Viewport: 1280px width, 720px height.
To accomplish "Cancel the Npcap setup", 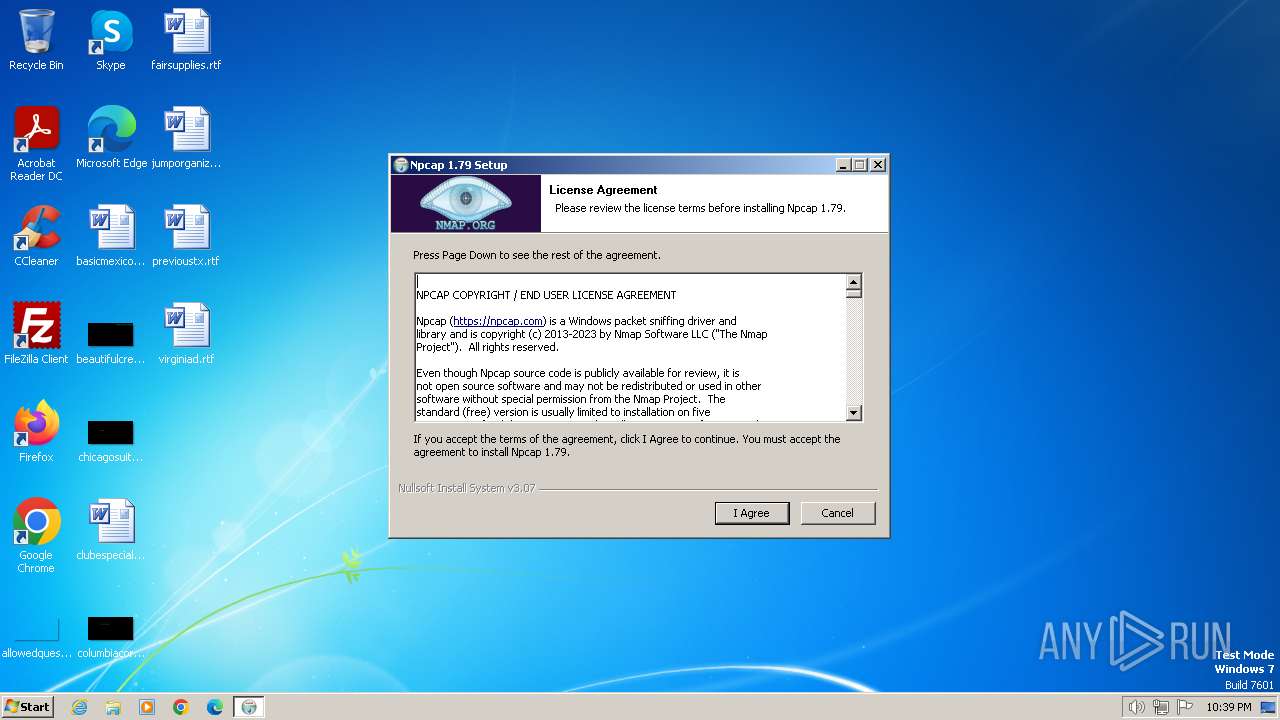I will click(x=837, y=513).
